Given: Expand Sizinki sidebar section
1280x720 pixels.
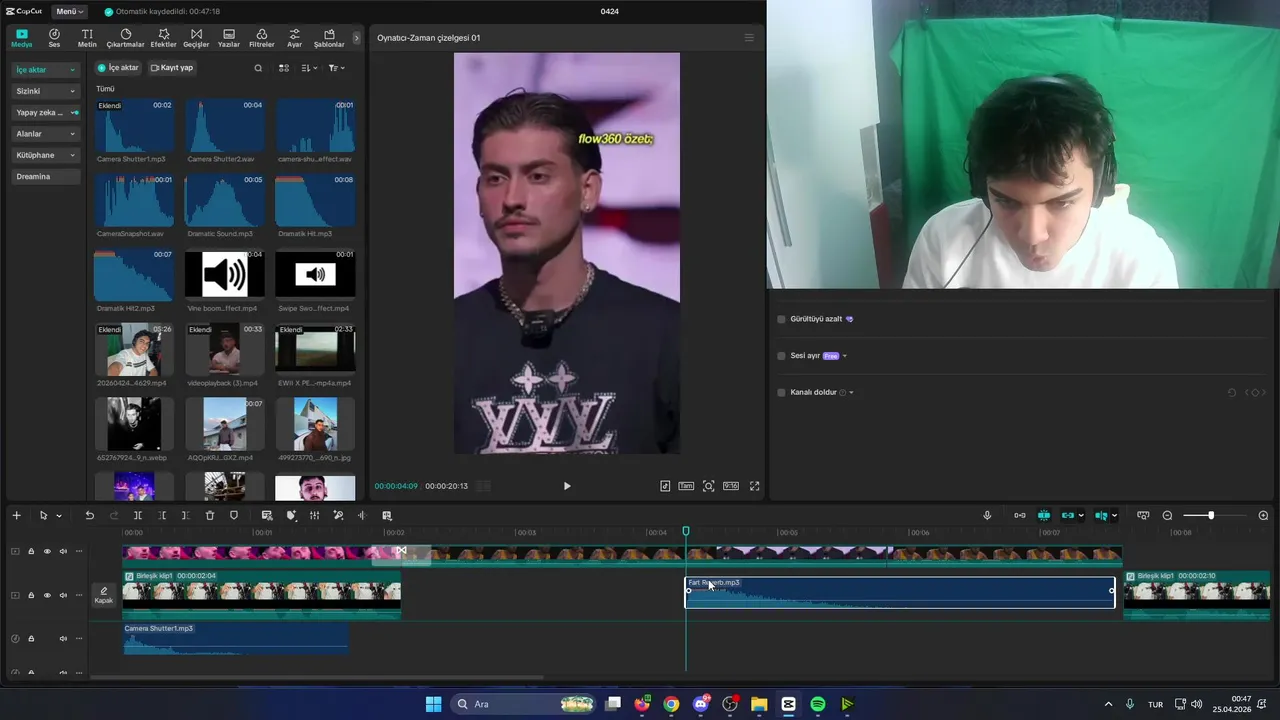Looking at the screenshot, I should click(x=46, y=91).
